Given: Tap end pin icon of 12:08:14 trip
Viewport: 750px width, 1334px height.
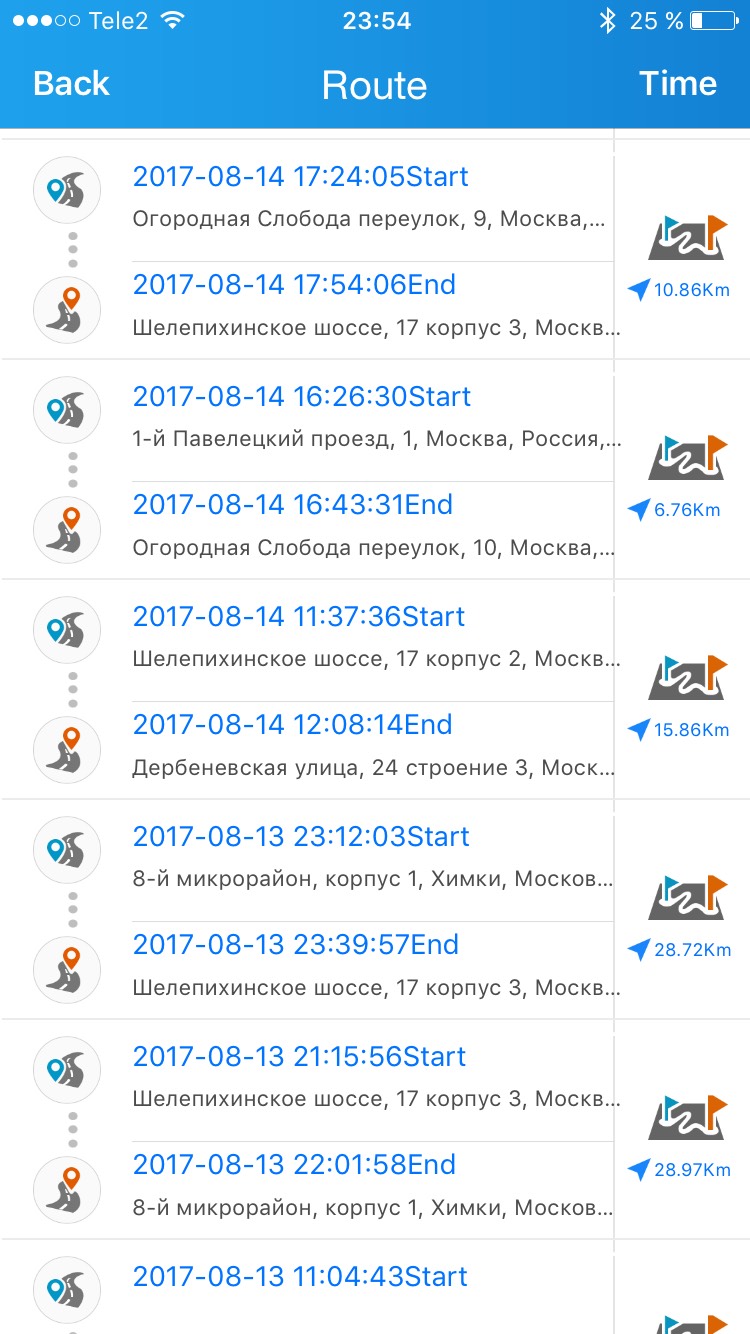Looking at the screenshot, I should pyautogui.click(x=67, y=750).
